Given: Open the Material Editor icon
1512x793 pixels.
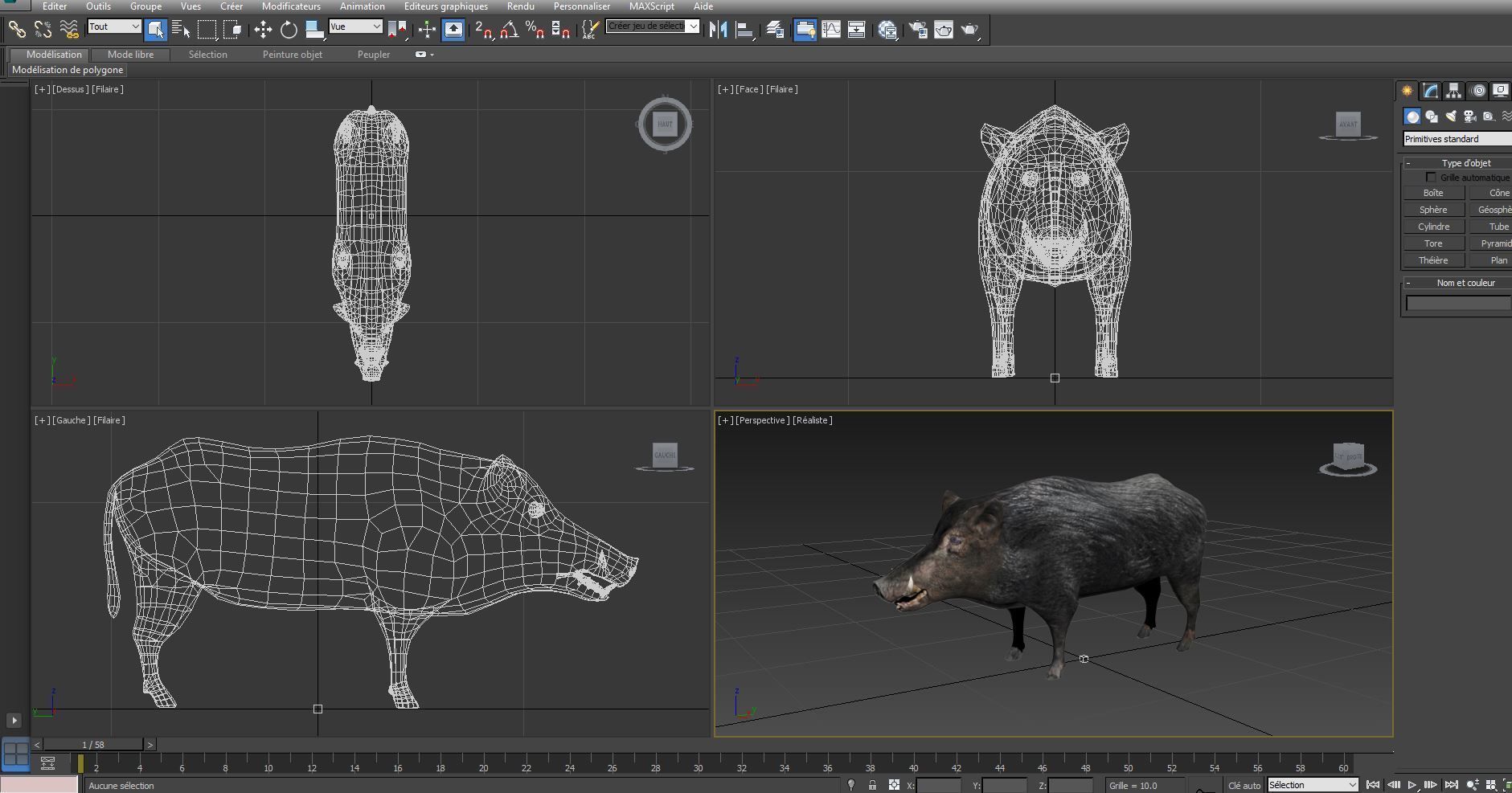Looking at the screenshot, I should [887, 30].
